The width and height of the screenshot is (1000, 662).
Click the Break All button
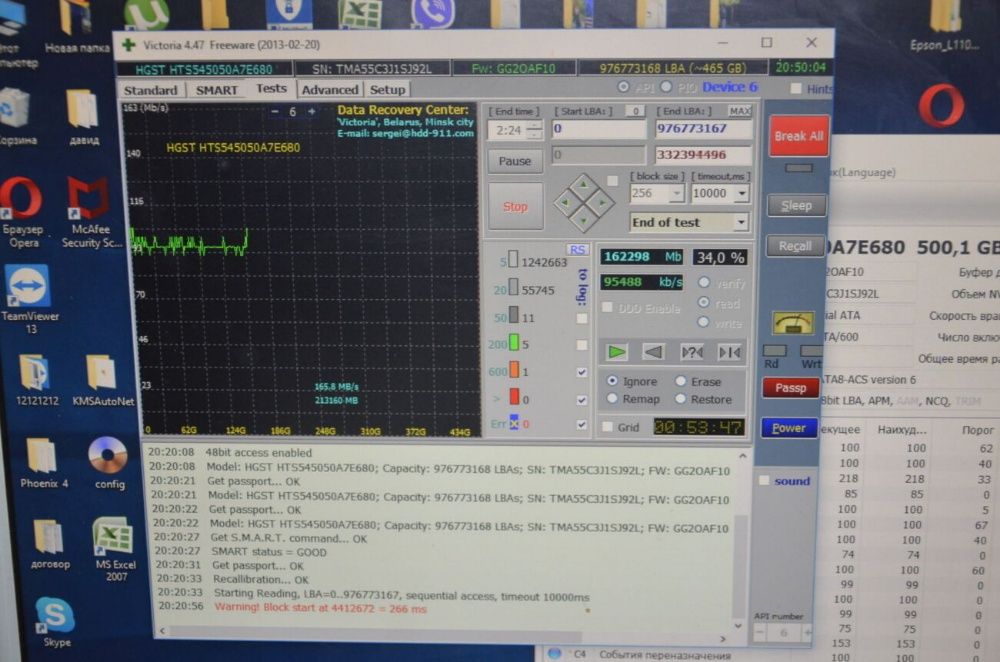pos(798,136)
